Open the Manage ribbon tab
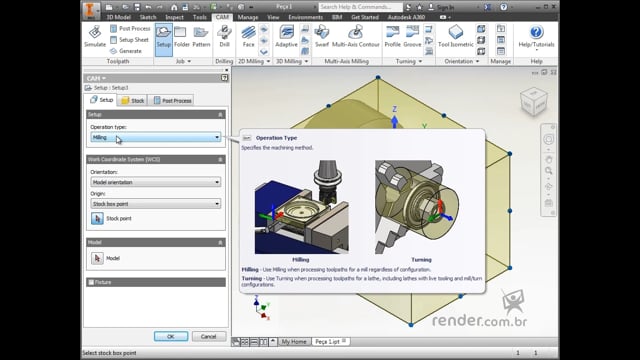Viewport: 640px width, 360px height. click(248, 17)
